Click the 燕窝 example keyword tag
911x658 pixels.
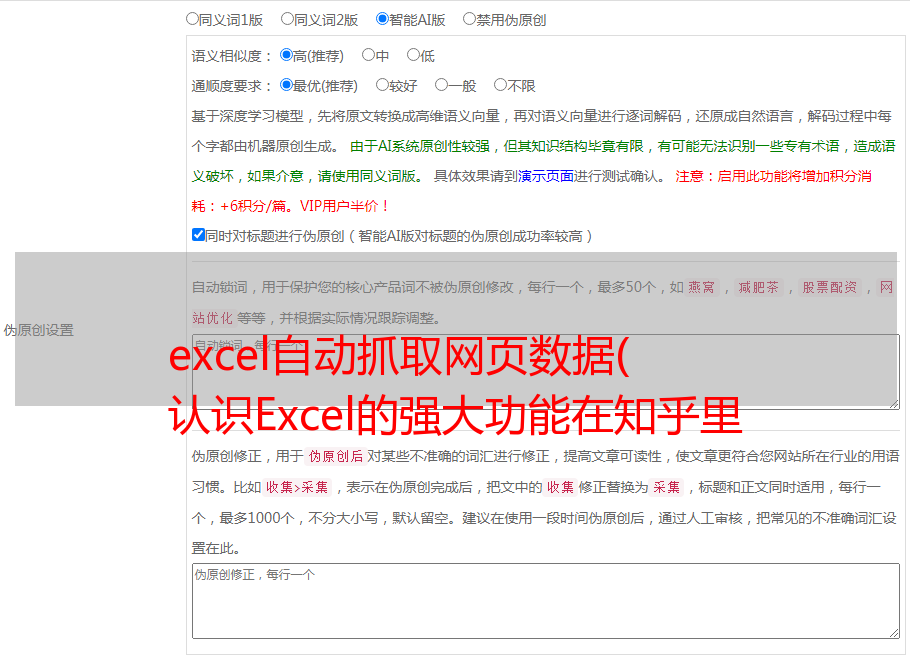(x=702, y=287)
